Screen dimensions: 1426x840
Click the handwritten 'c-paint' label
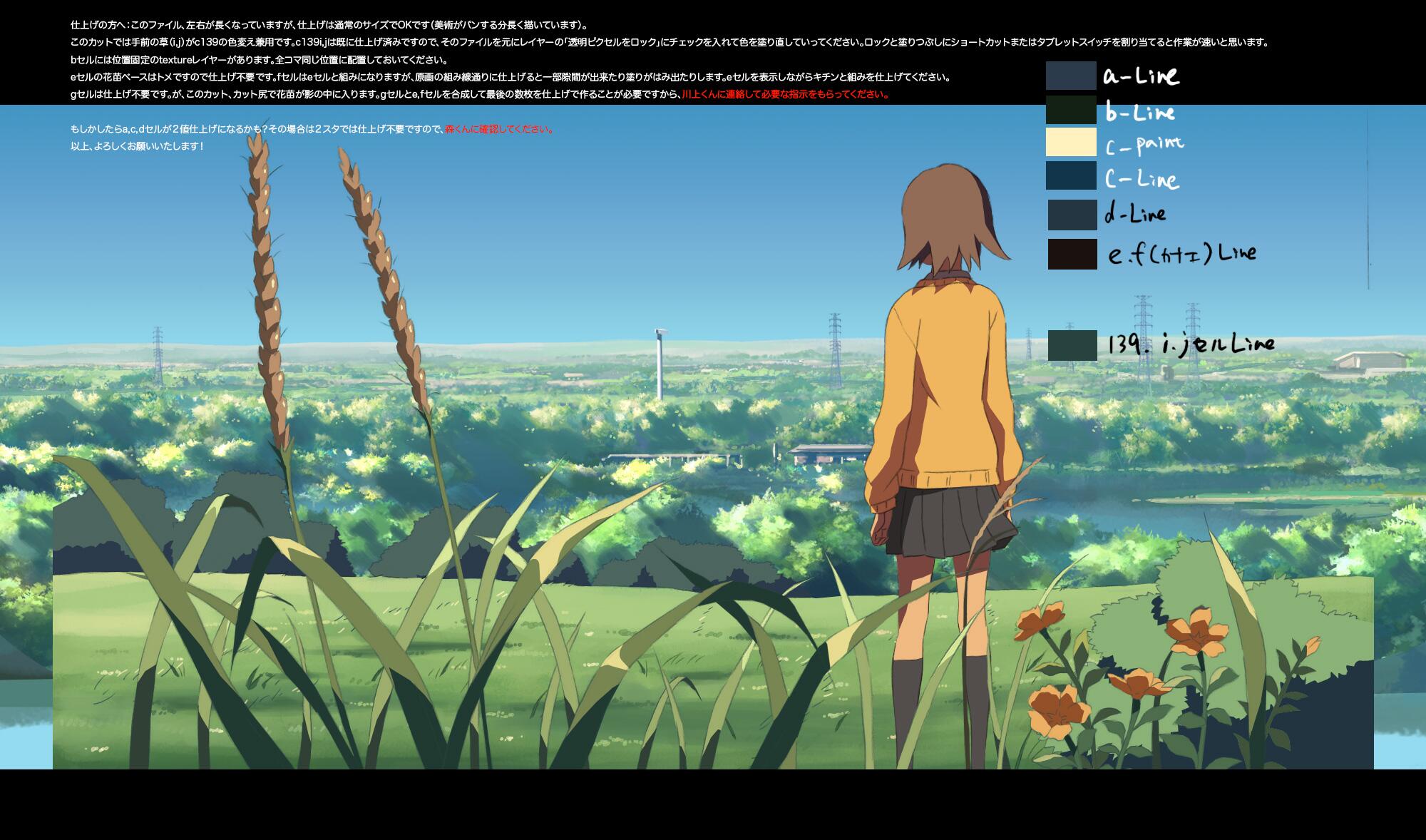[x=1144, y=145]
